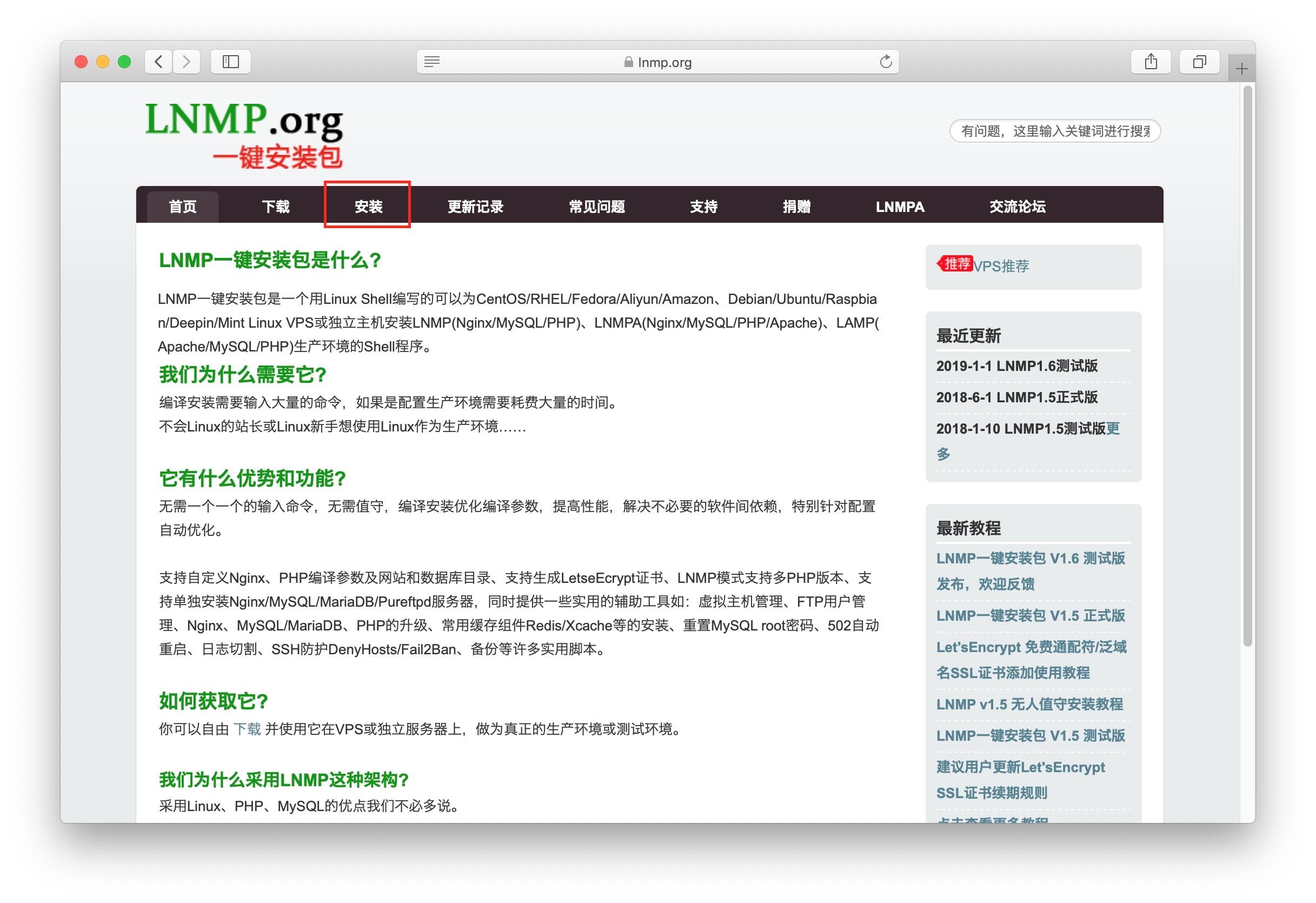Click the red 推荐 badge icon
Image resolution: width=1316 pixels, height=903 pixels.
[x=955, y=264]
